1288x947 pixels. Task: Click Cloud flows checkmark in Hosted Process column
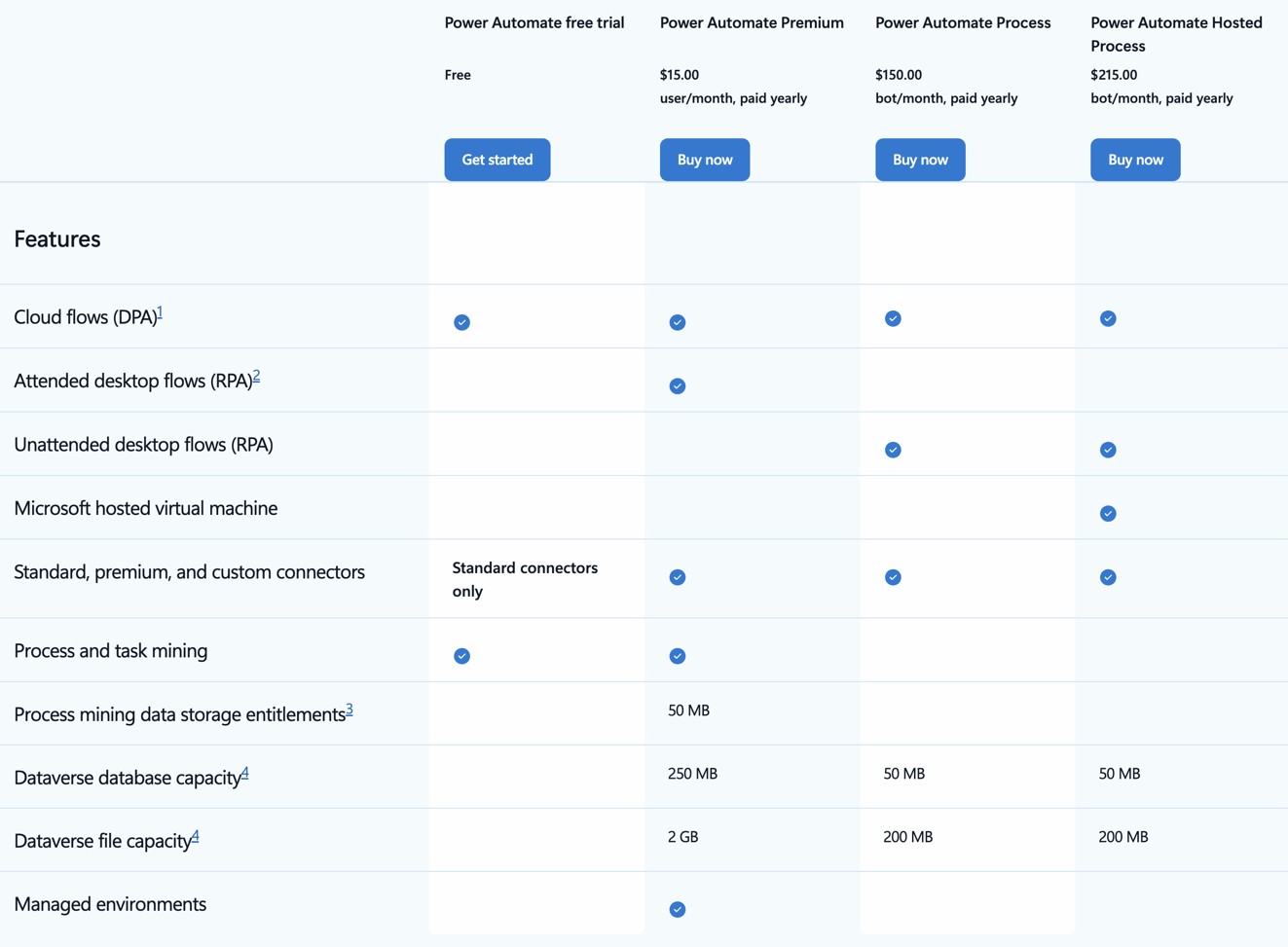click(1108, 318)
